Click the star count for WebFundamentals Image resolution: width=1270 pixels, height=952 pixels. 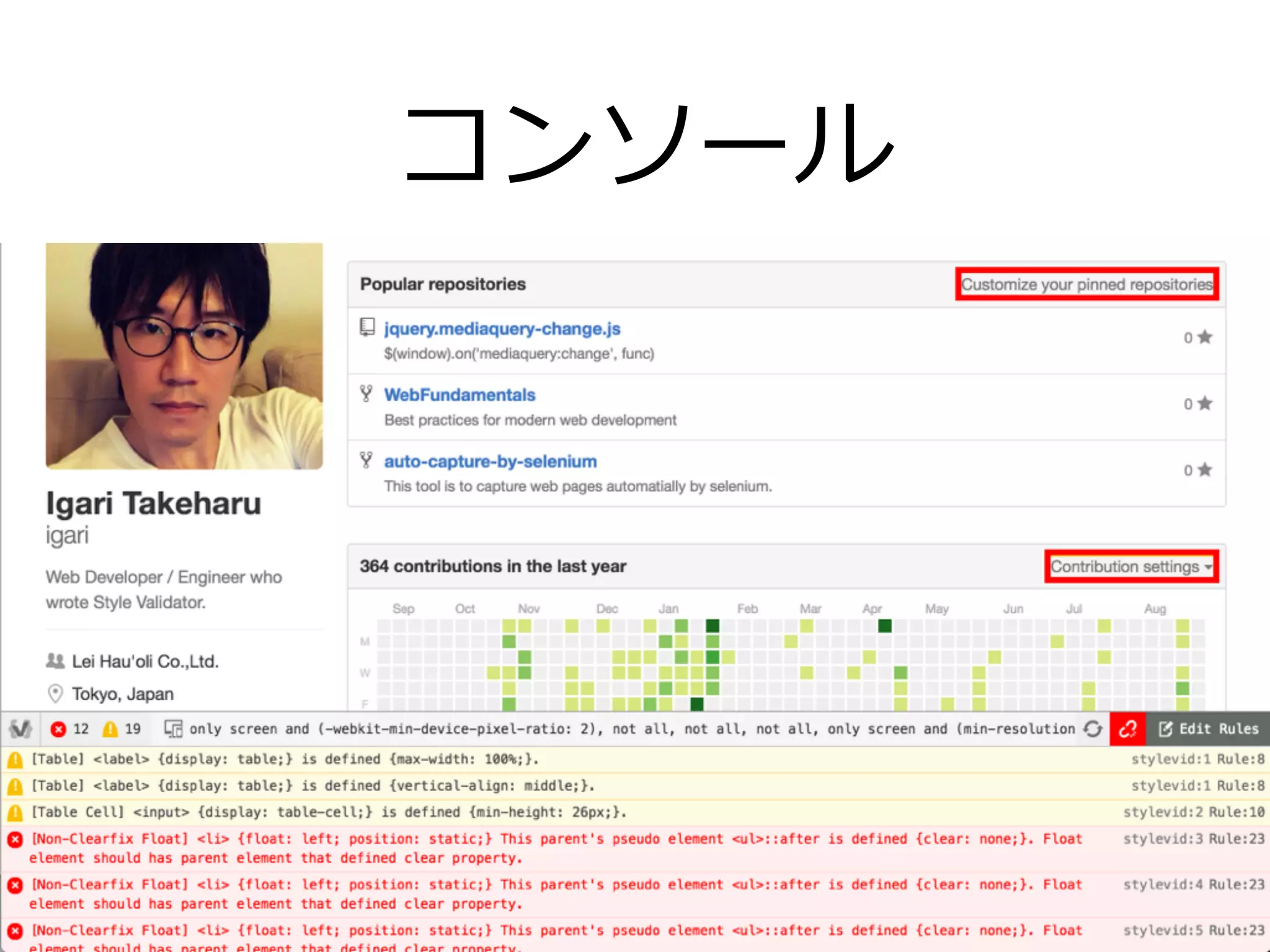pos(1197,403)
